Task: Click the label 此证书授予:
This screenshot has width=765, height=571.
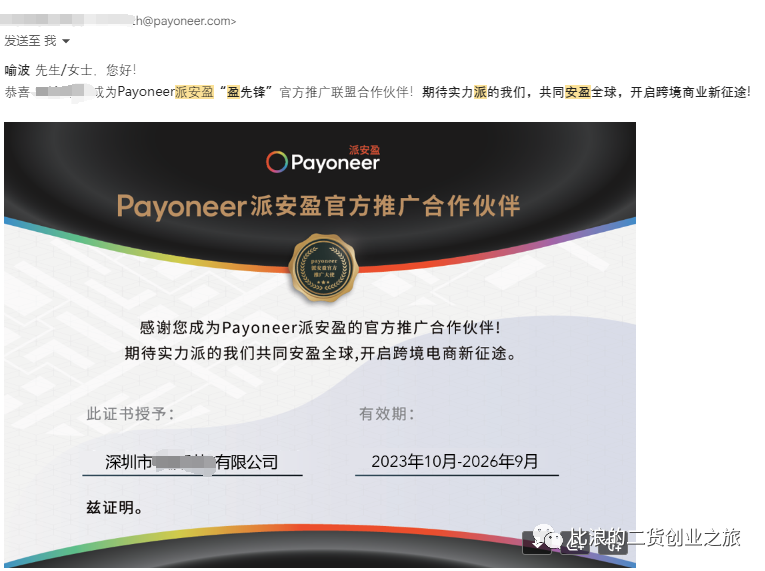Action: pyautogui.click(x=130, y=414)
